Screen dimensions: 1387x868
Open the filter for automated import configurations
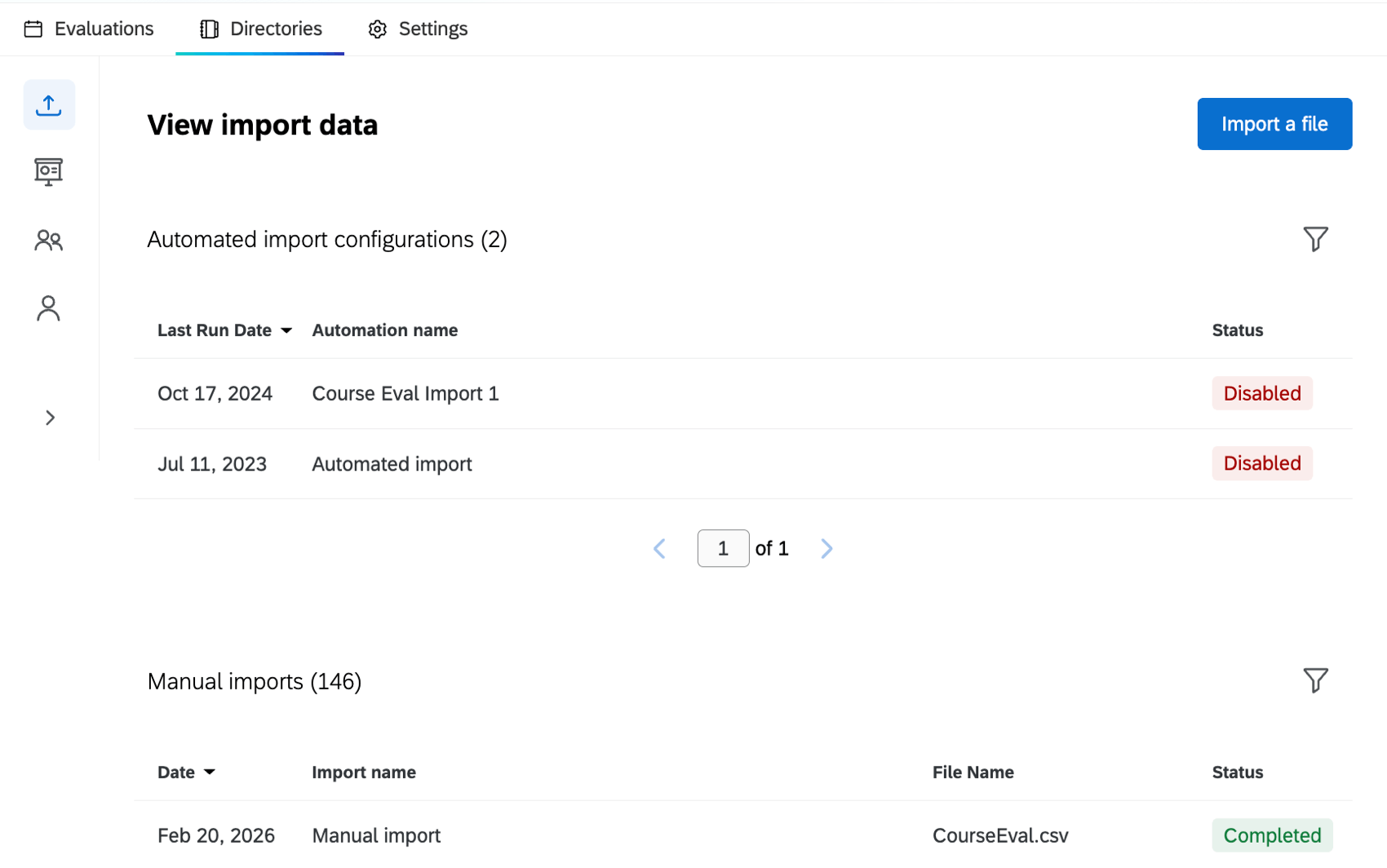[x=1315, y=239]
